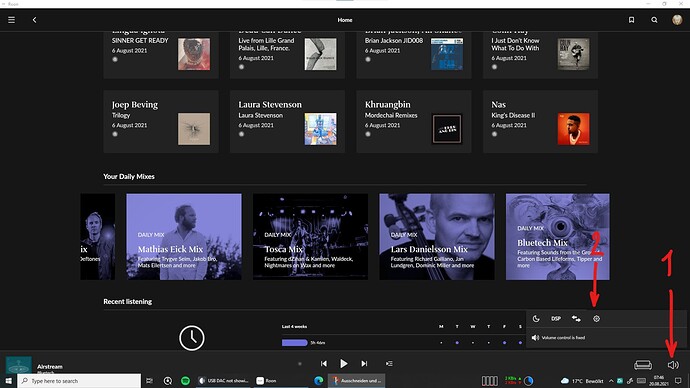The width and height of the screenshot is (690, 388).
Task: Open DSP settings
Action: pyautogui.click(x=556, y=319)
